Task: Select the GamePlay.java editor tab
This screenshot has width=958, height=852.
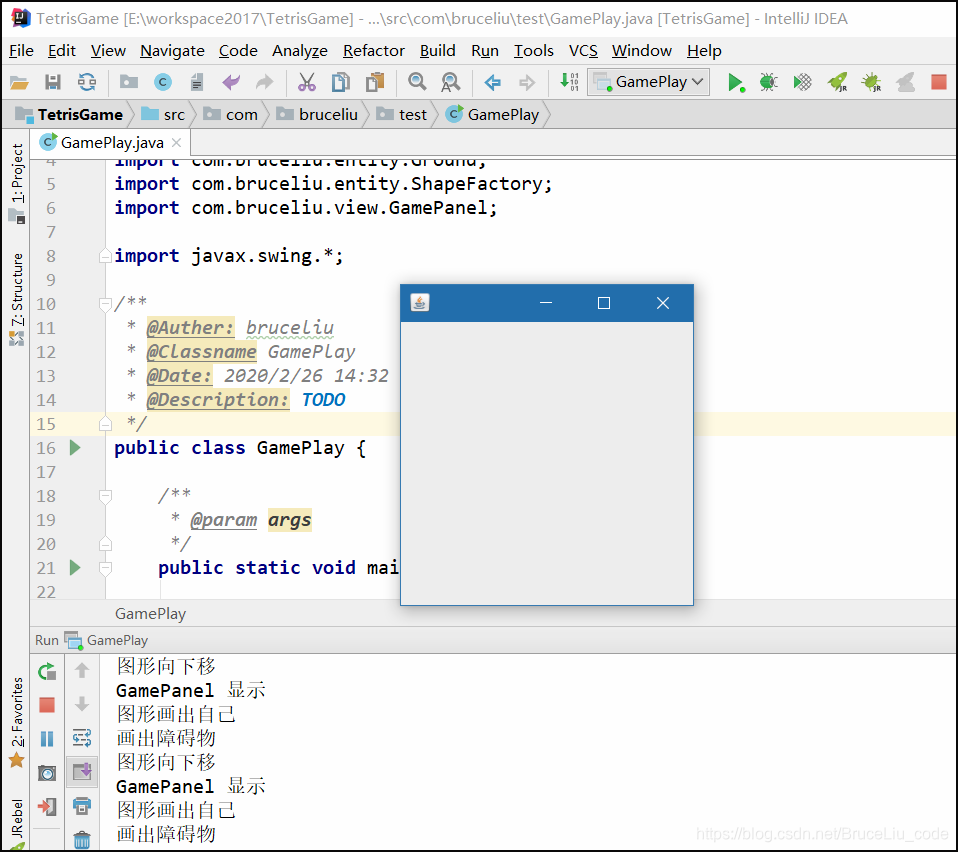Action: (x=111, y=143)
